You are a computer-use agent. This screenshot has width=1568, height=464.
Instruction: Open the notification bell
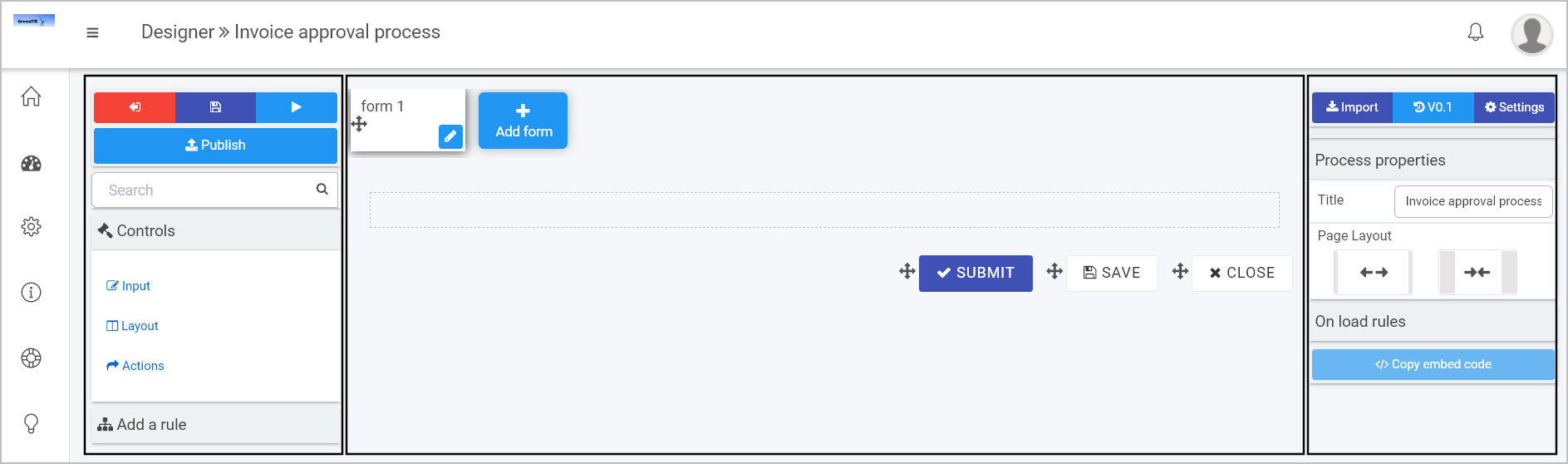click(1476, 32)
